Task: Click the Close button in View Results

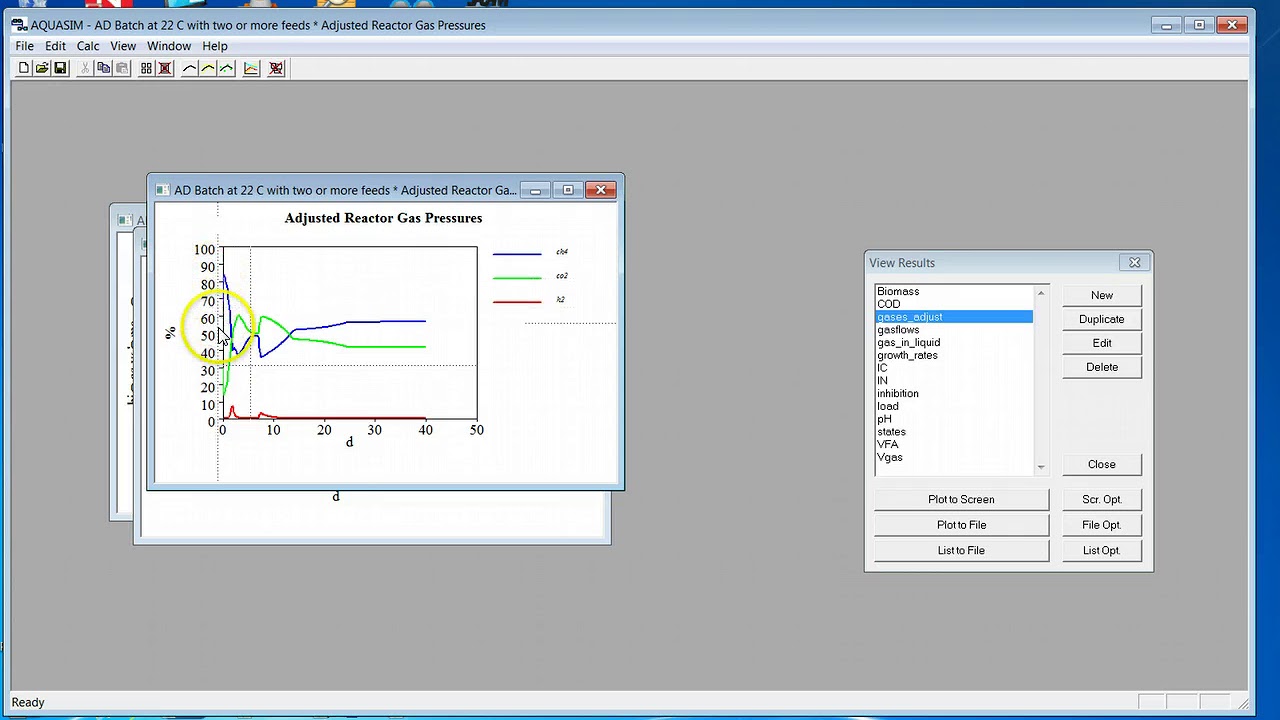Action: coord(1102,464)
